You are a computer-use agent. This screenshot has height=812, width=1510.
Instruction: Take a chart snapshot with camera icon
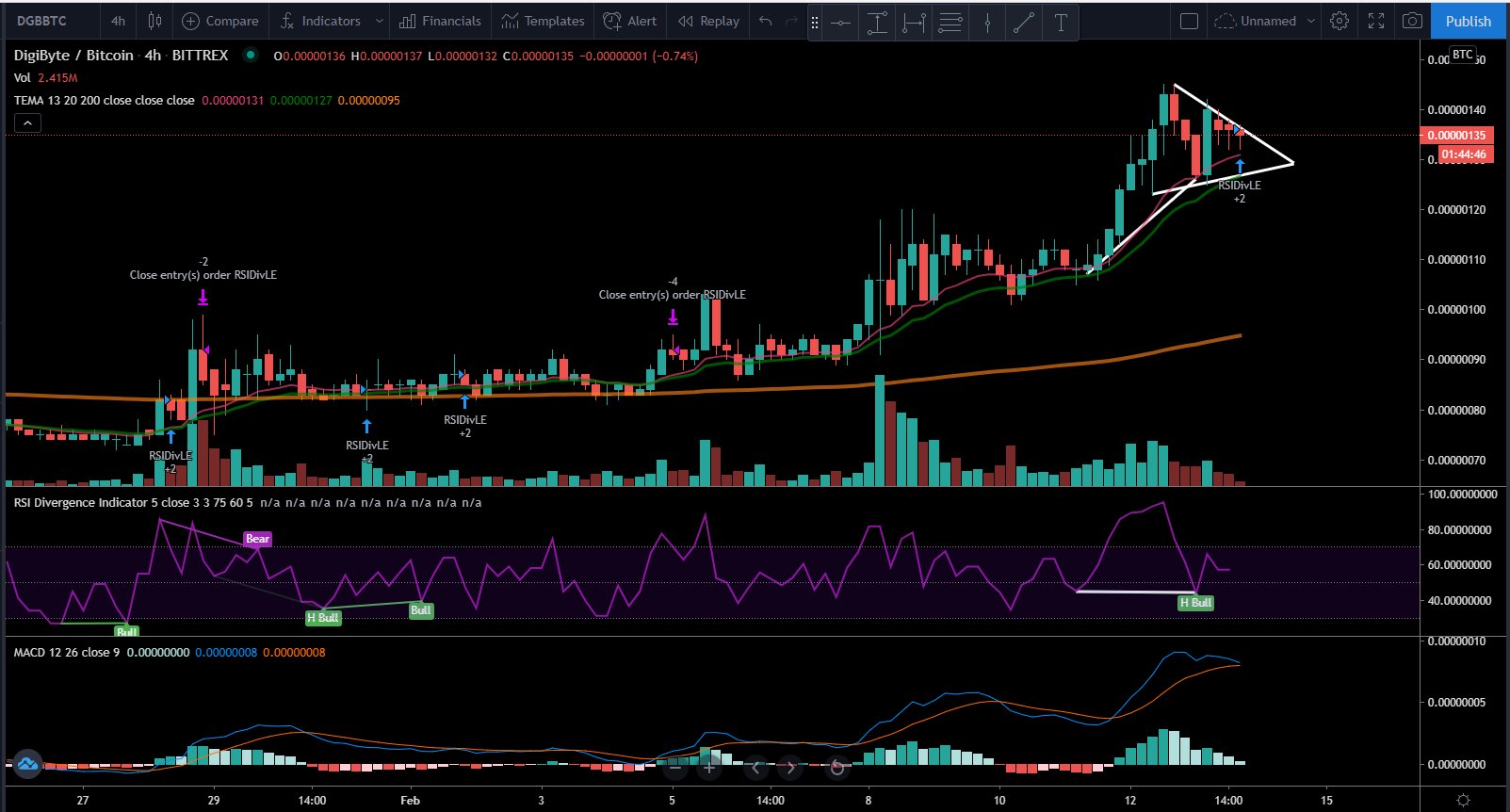pyautogui.click(x=1412, y=21)
